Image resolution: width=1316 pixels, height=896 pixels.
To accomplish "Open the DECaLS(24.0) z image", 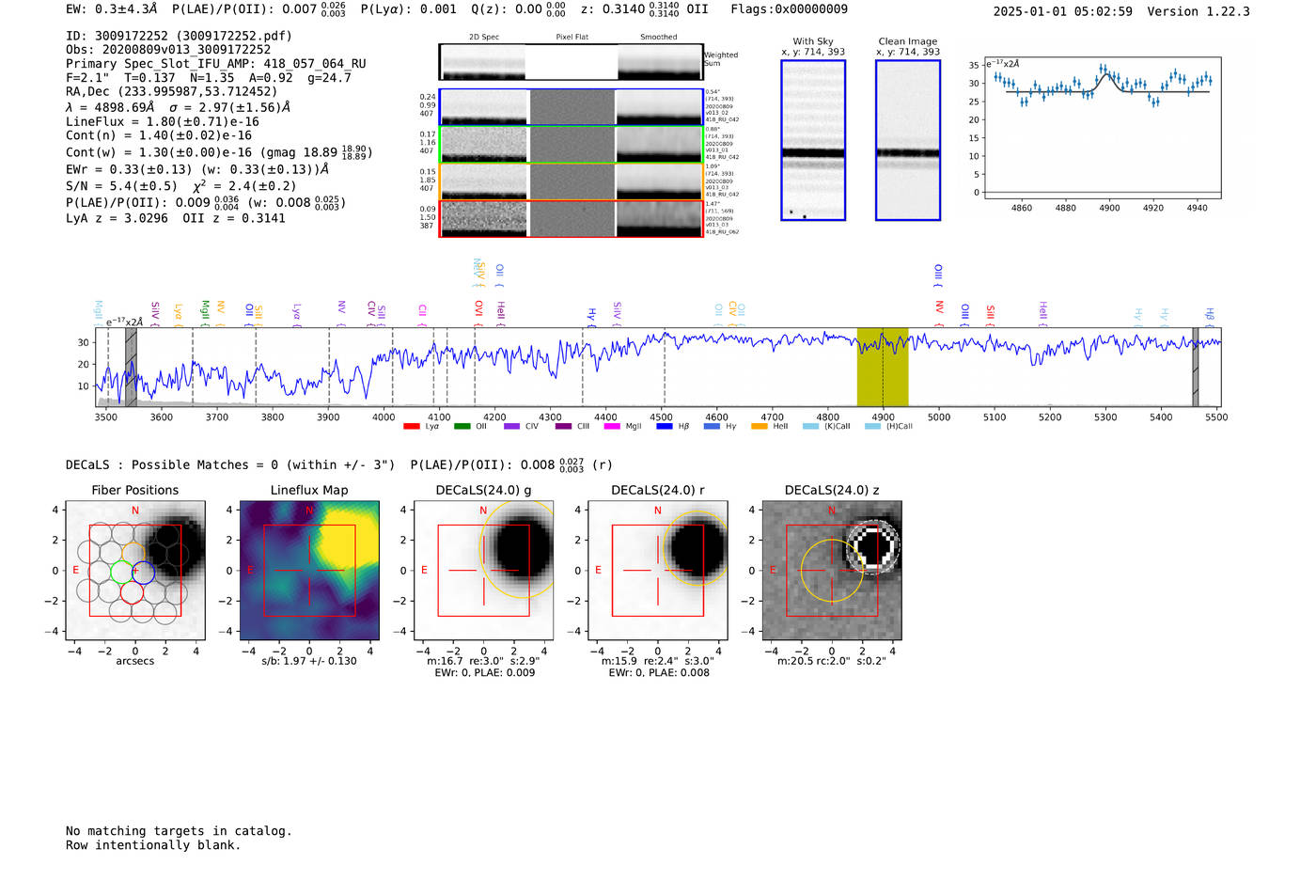I will click(832, 571).
